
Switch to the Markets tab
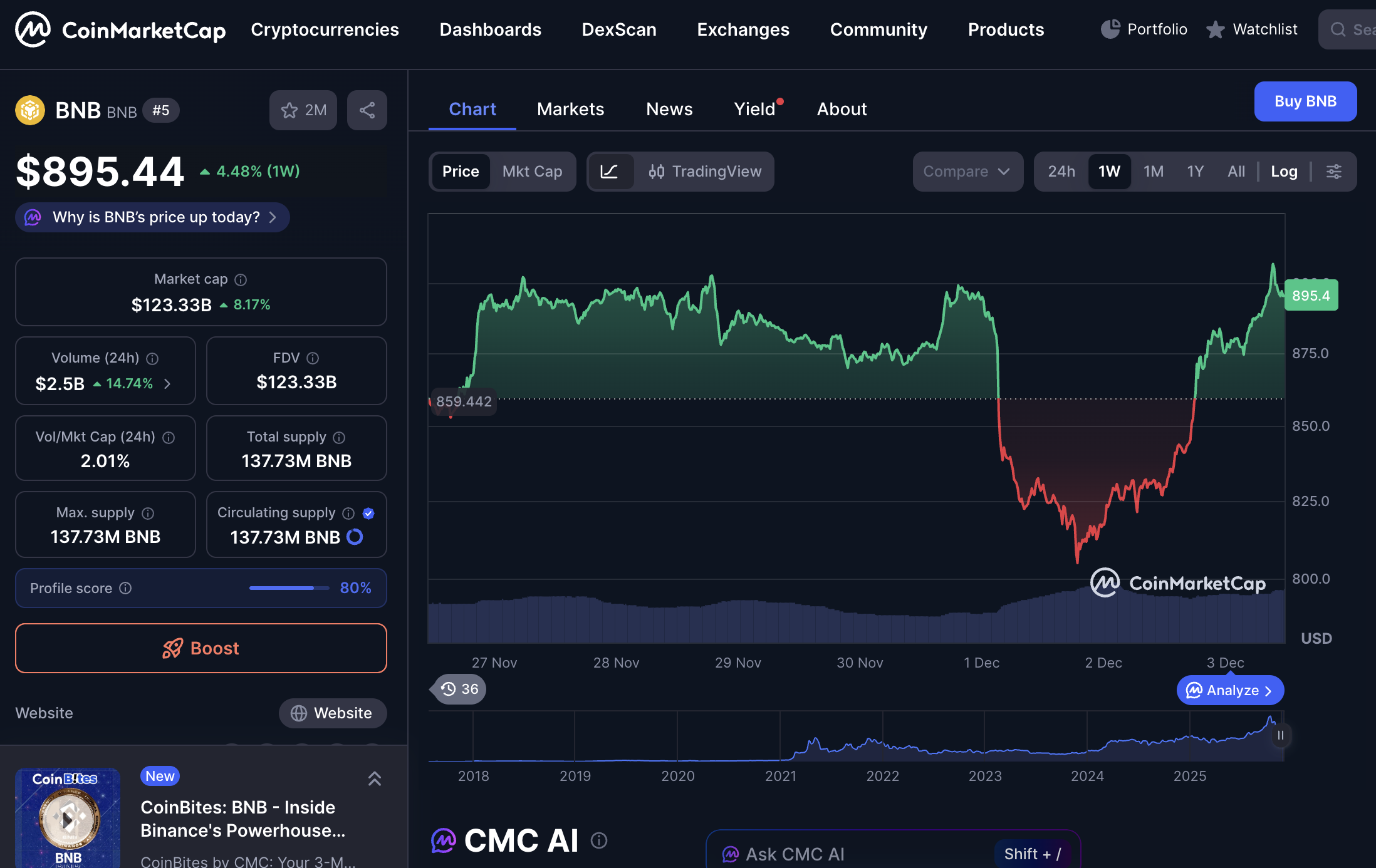(x=570, y=109)
